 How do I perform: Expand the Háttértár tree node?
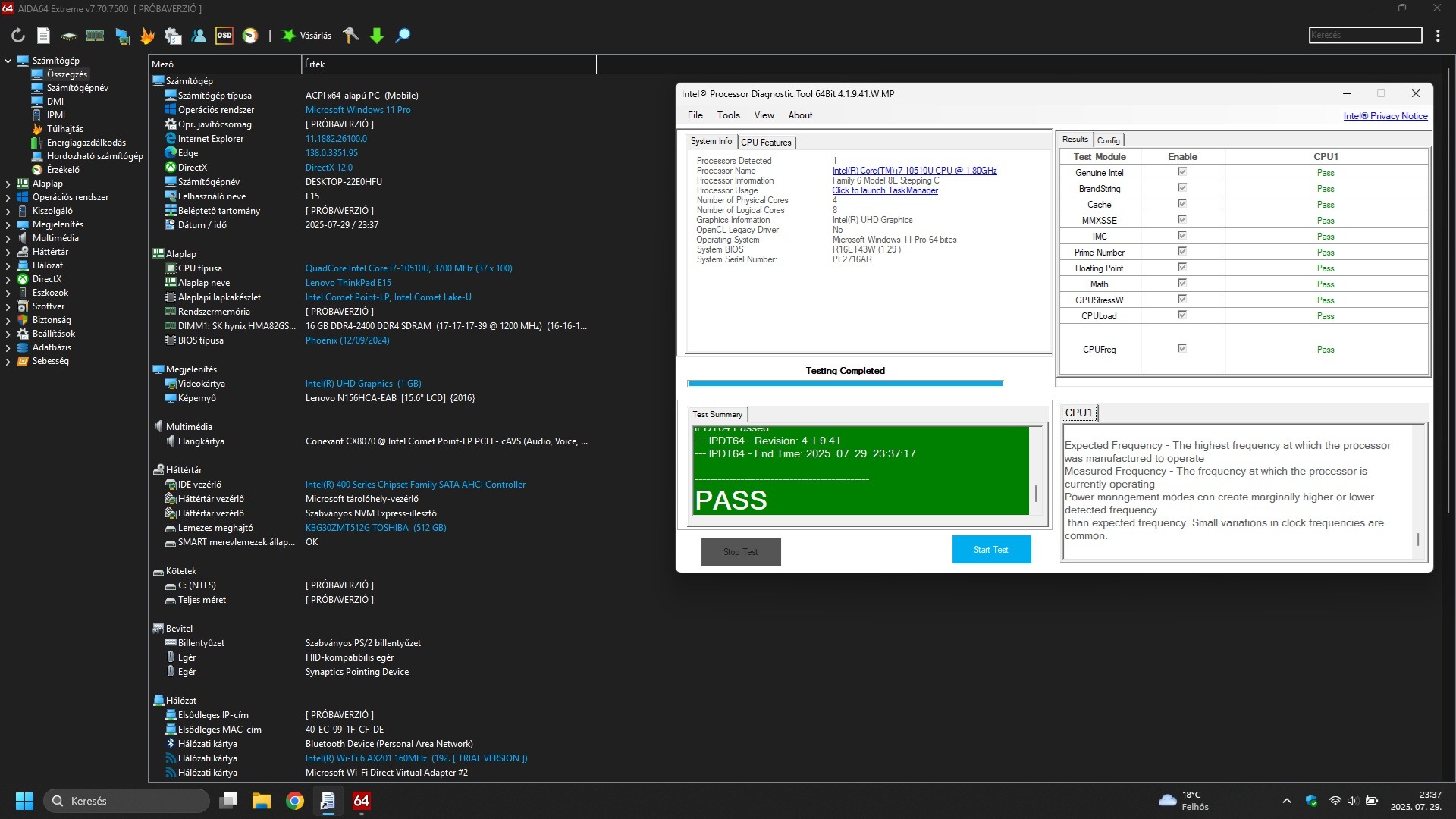(x=8, y=252)
